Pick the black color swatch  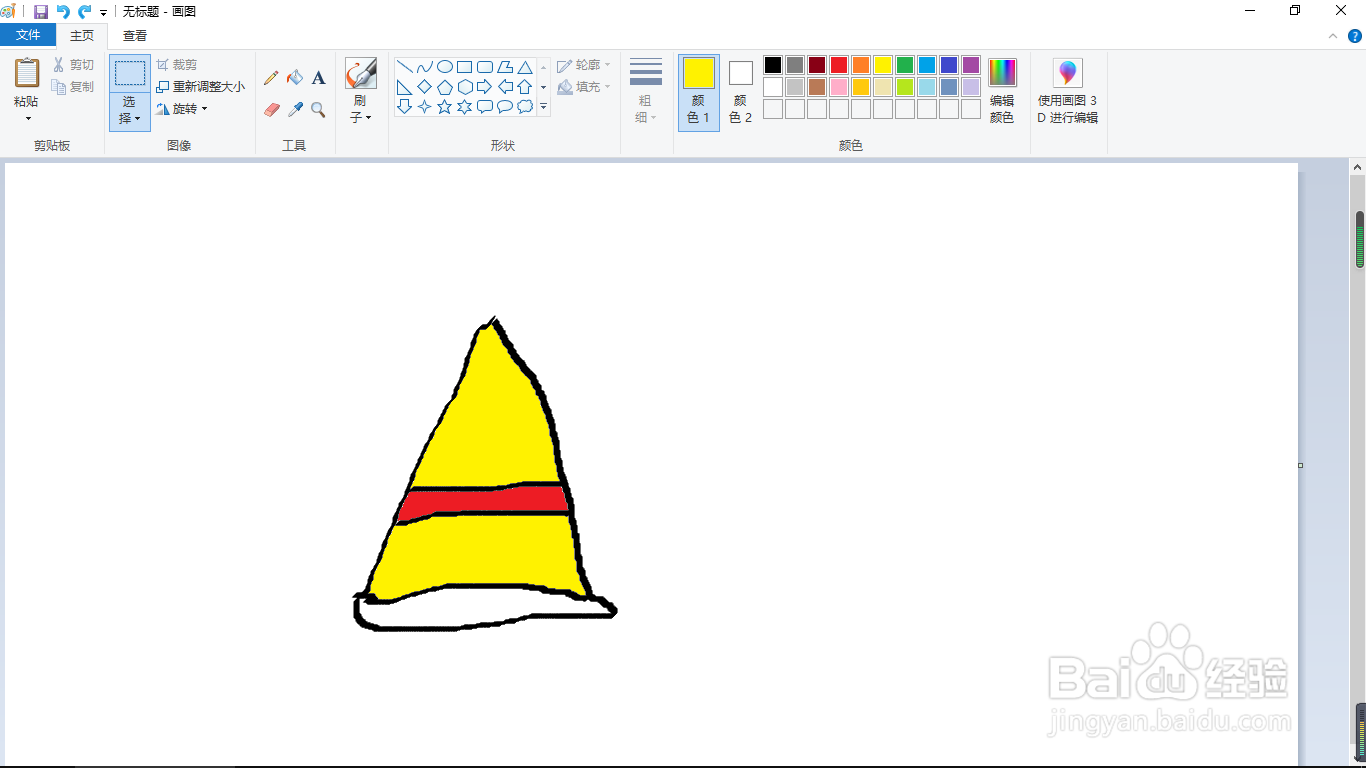coord(773,65)
